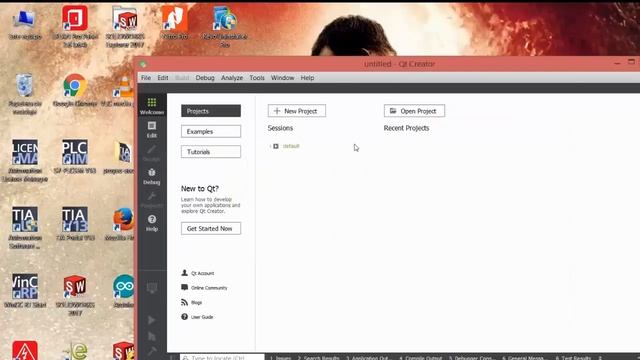The height and width of the screenshot is (360, 640).
Task: Open the Tools menu
Action: (x=257, y=78)
